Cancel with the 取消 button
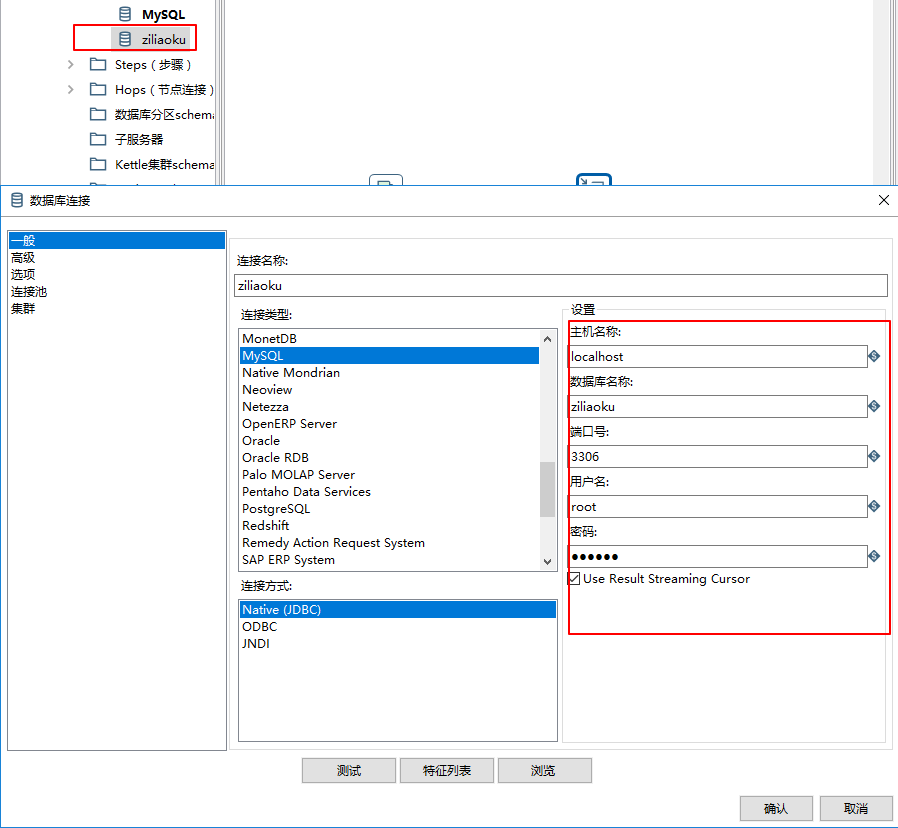Screen dimensions: 898x828 pos(856,808)
